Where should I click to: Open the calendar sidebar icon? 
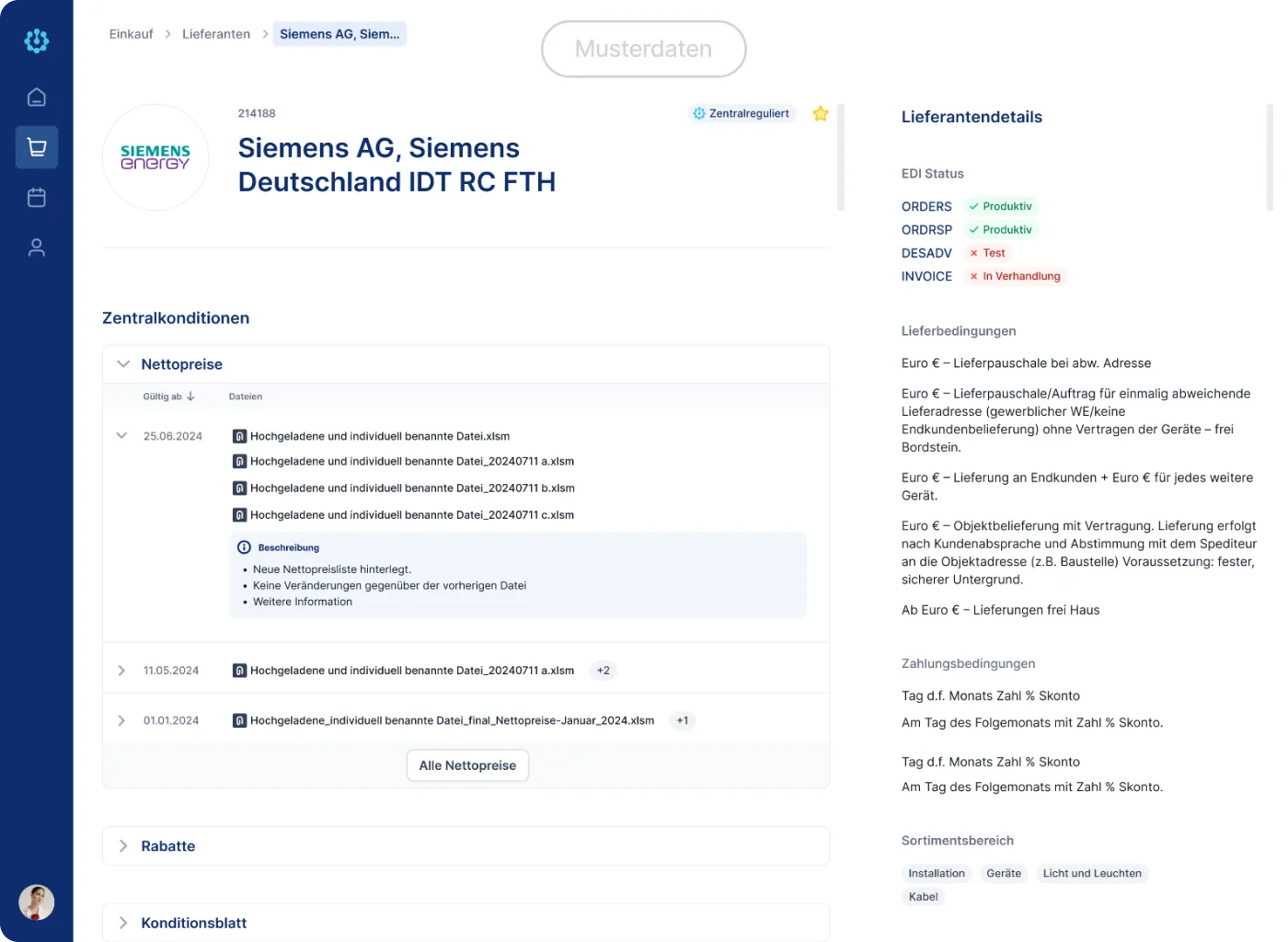pos(37,197)
